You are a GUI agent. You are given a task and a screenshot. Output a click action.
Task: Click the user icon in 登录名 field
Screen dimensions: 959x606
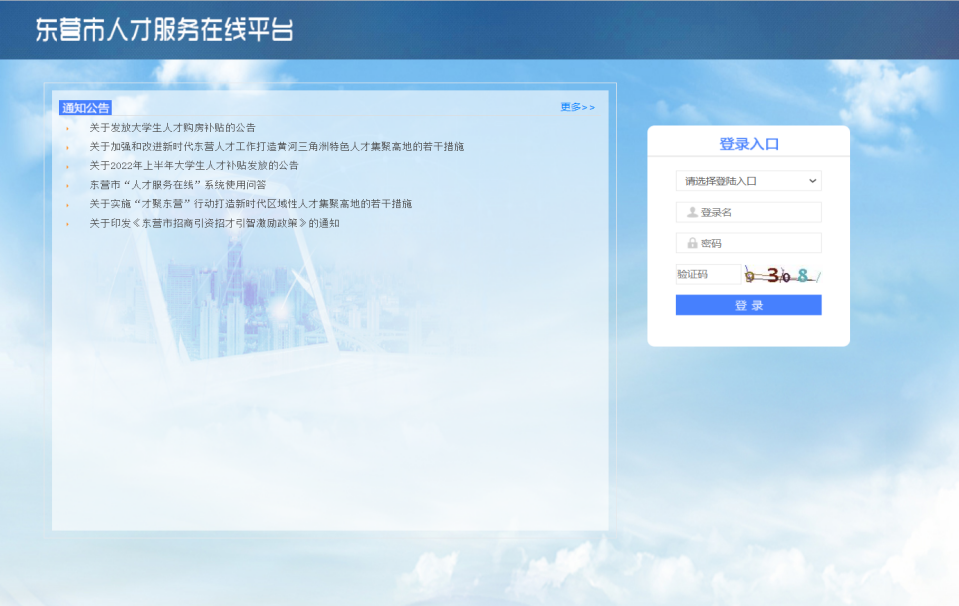692,212
